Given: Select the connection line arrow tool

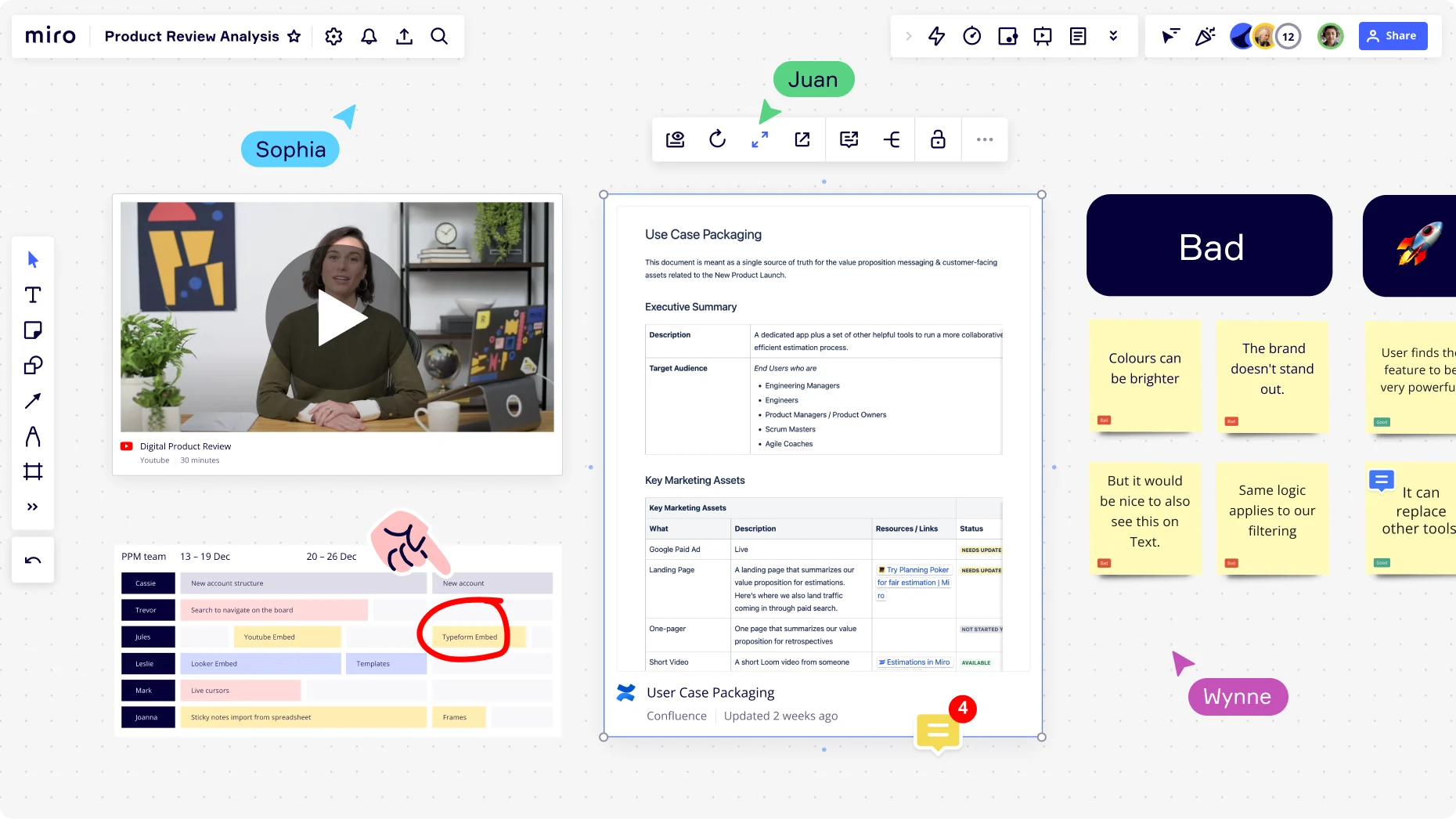Looking at the screenshot, I should click(33, 401).
